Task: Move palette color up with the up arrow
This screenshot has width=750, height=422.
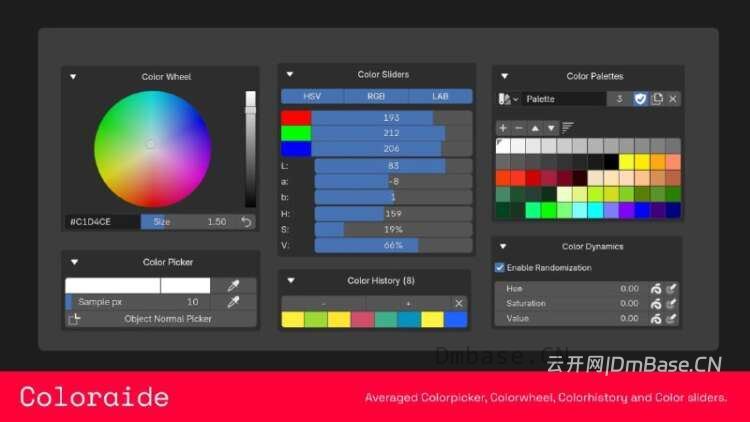Action: [535, 128]
